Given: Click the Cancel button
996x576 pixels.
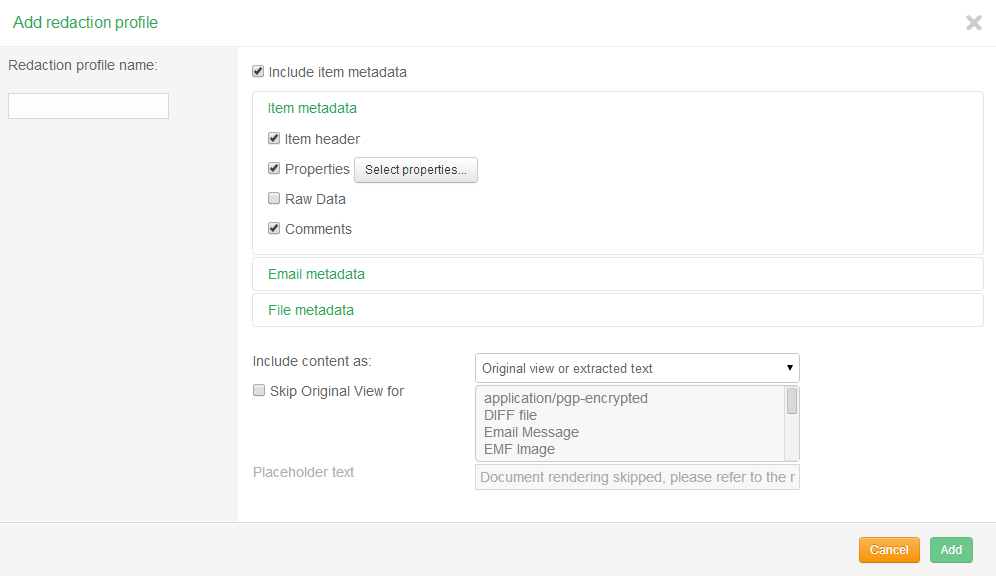Looking at the screenshot, I should [888, 549].
